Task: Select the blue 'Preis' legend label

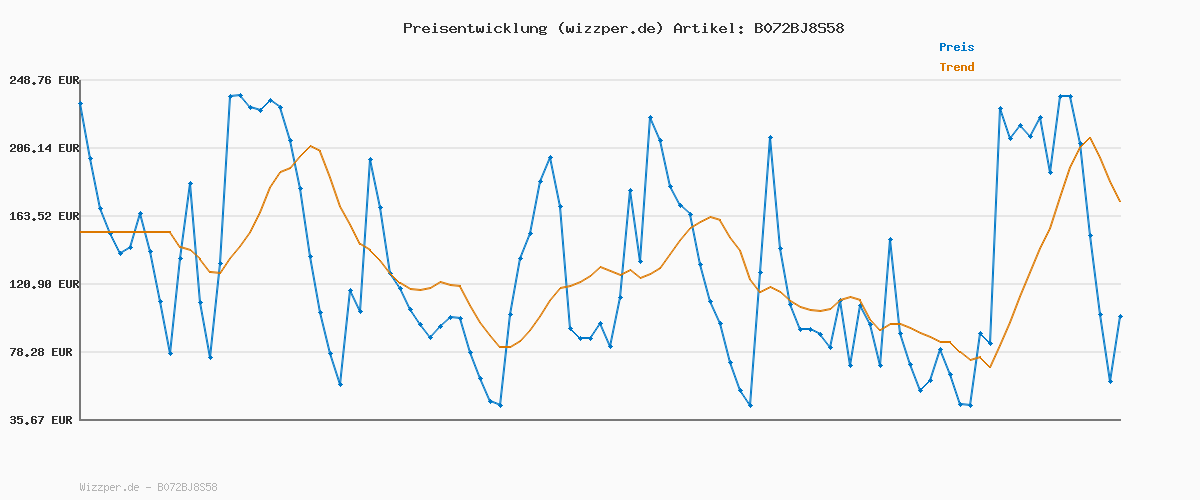Action: (956, 47)
